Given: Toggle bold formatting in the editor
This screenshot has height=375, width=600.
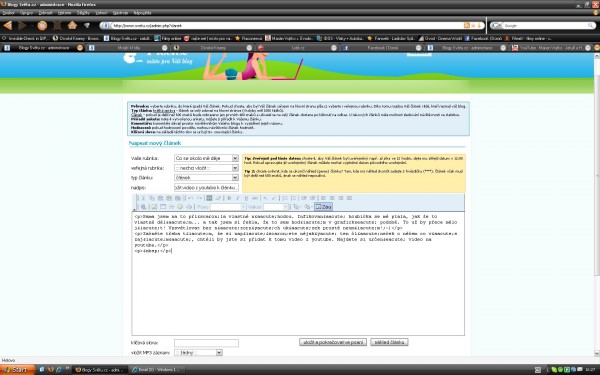Looking at the screenshot, I should [x=229, y=198].
